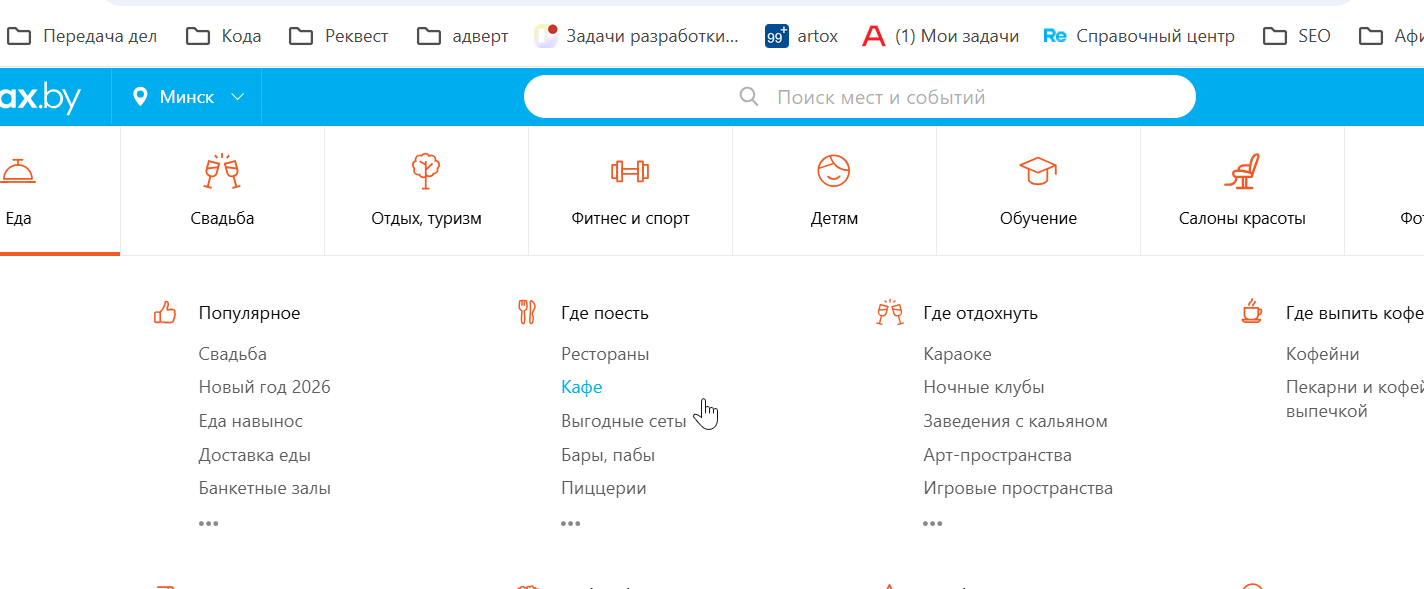Screen dimensions: 1424x589
Task: Open the Пиццерии link
Action: [x=604, y=488]
